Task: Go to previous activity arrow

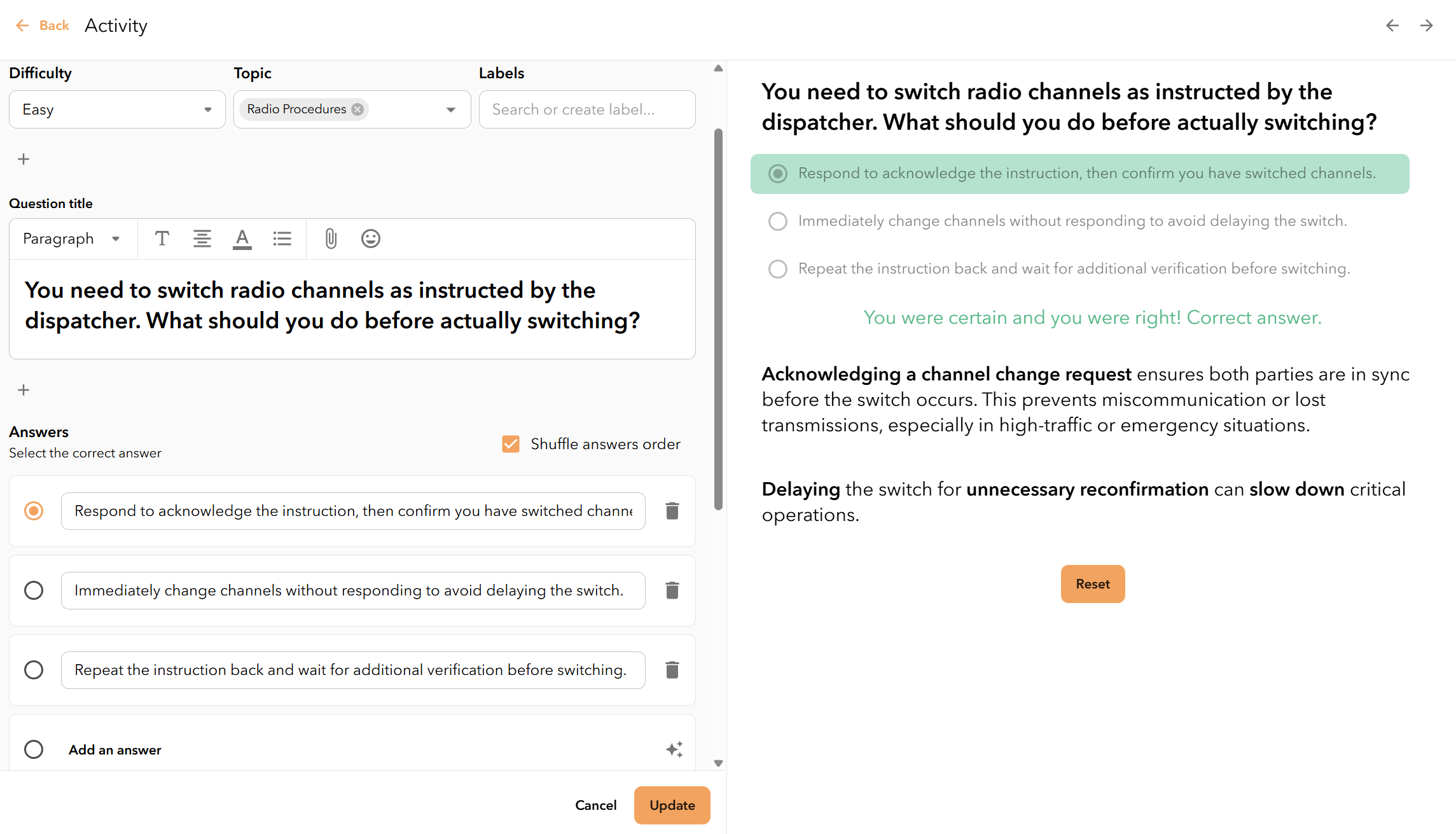Action: click(x=1392, y=25)
